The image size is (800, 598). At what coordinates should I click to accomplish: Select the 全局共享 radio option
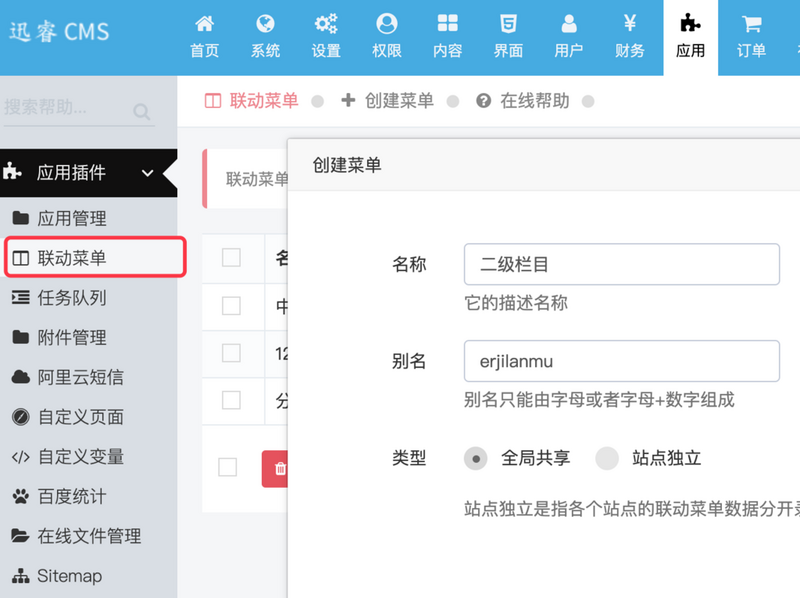476,458
